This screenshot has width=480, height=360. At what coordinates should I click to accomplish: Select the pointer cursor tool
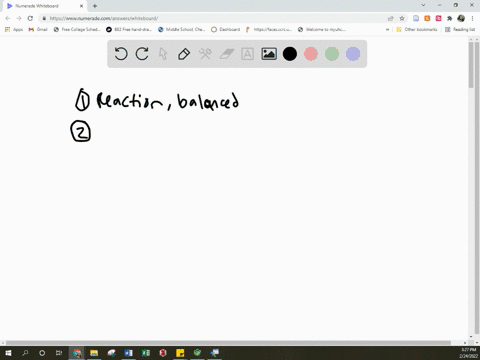click(x=163, y=54)
